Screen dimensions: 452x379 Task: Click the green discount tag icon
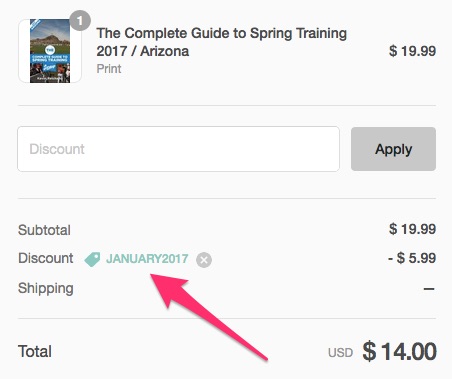coord(92,259)
